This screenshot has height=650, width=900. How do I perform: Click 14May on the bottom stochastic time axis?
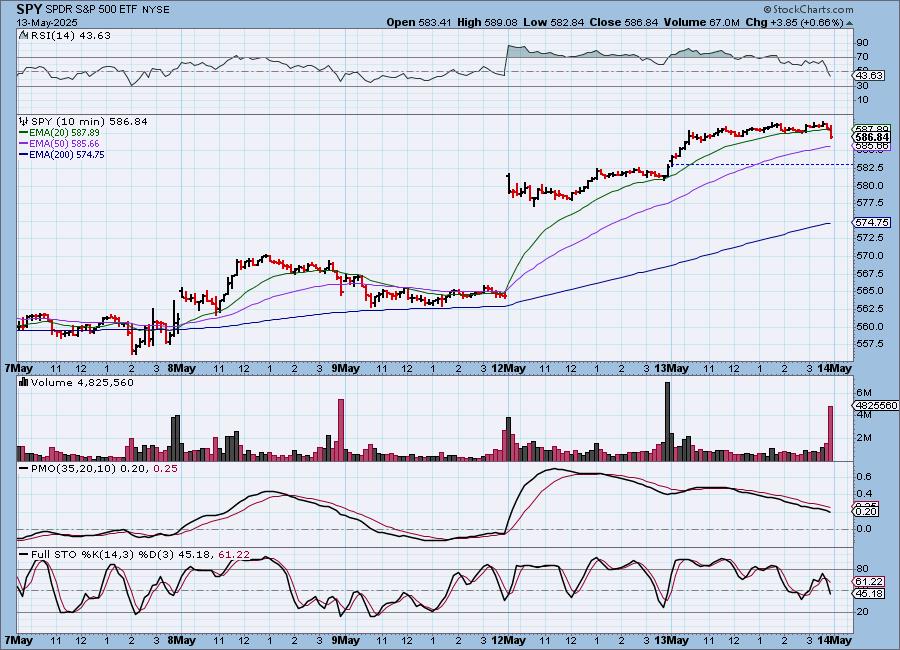(835, 640)
